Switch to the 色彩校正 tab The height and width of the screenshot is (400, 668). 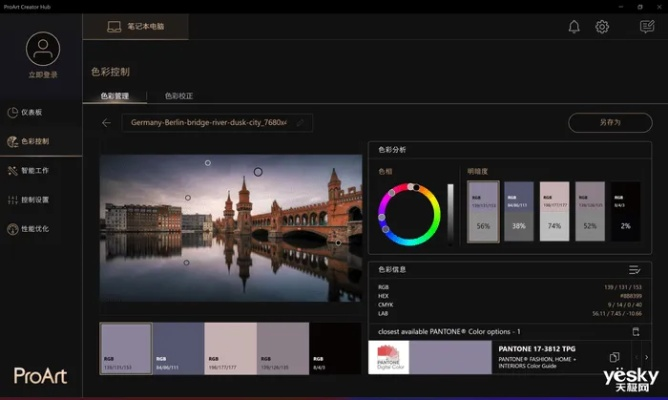tap(179, 96)
